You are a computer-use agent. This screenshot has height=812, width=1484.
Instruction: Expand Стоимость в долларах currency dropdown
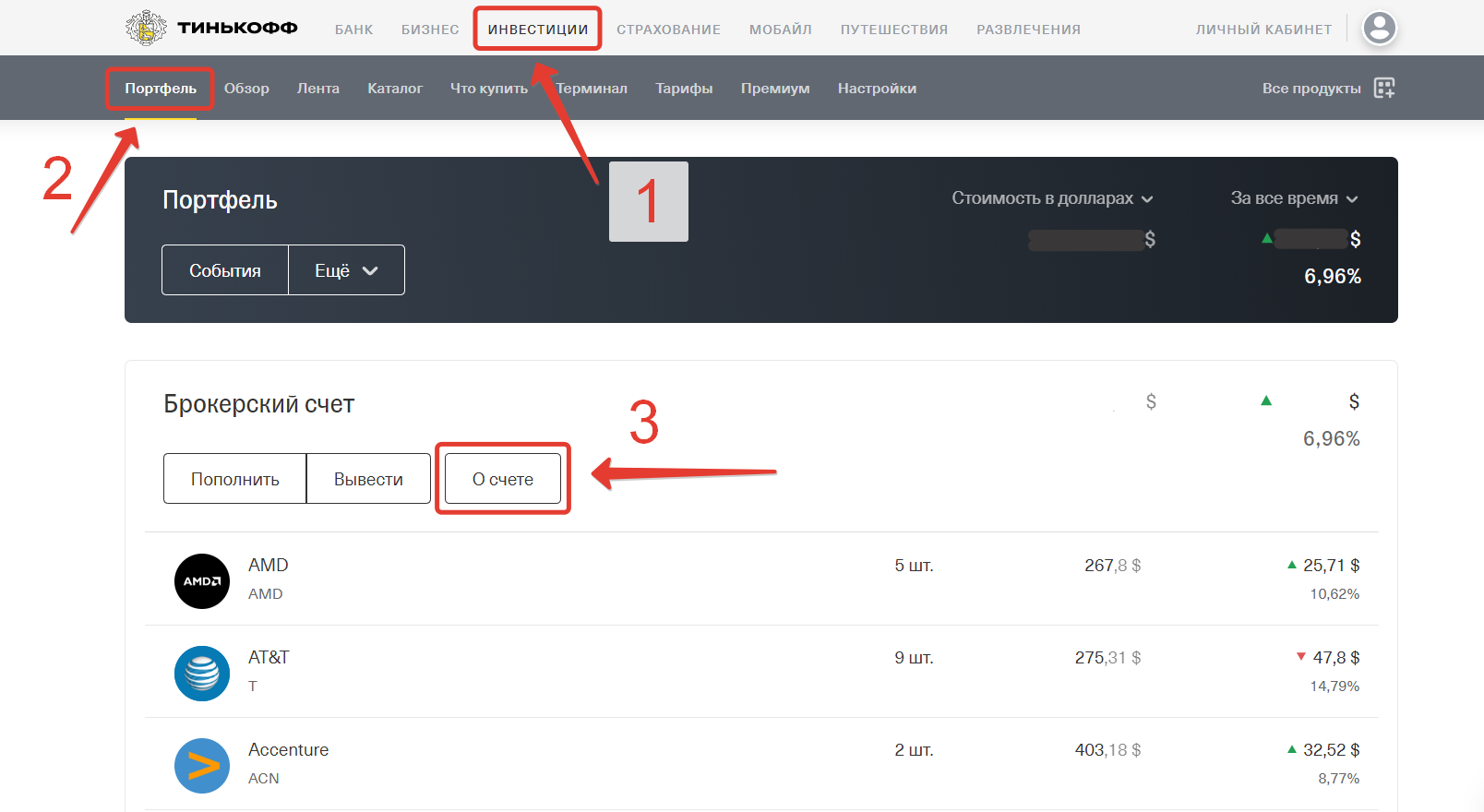tap(1052, 198)
